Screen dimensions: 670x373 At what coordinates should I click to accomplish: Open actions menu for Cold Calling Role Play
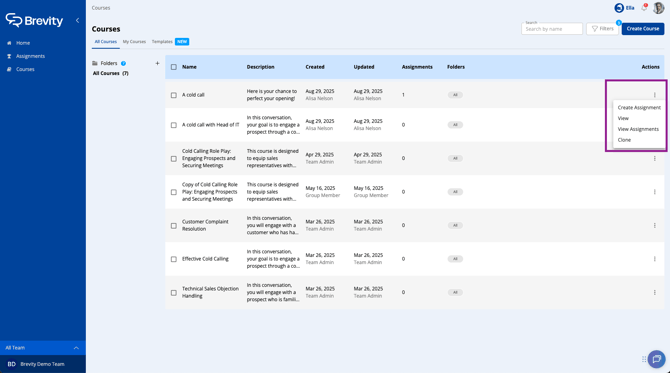point(654,159)
